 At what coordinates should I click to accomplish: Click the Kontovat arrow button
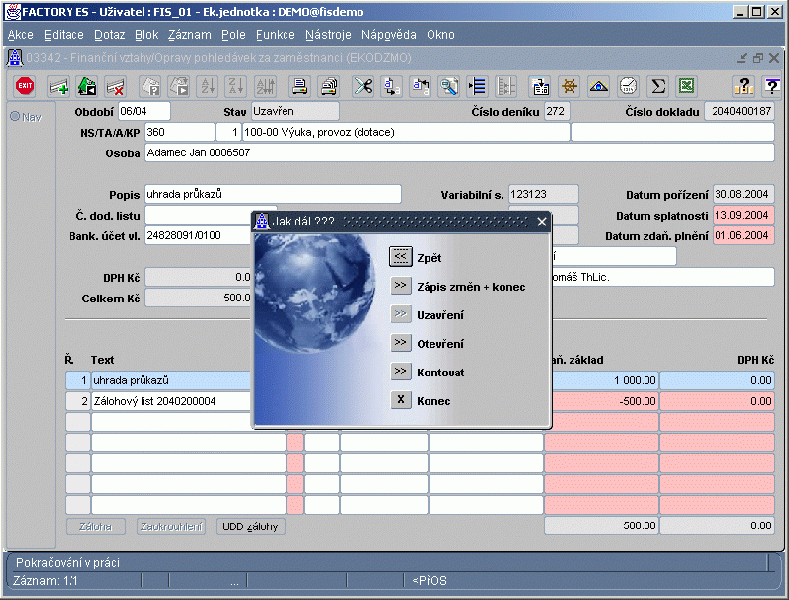(x=401, y=371)
